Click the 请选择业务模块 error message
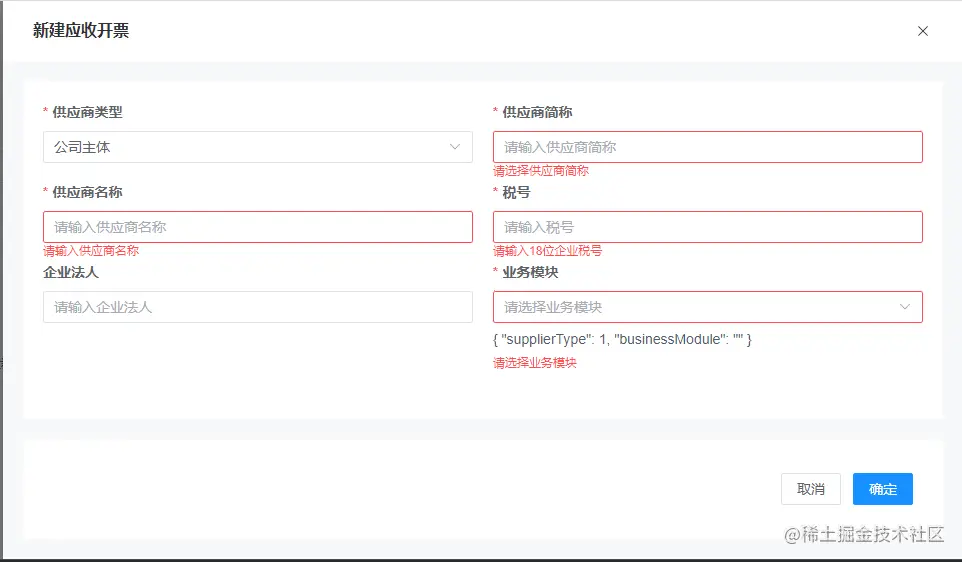The height and width of the screenshot is (562, 962). pos(534,363)
